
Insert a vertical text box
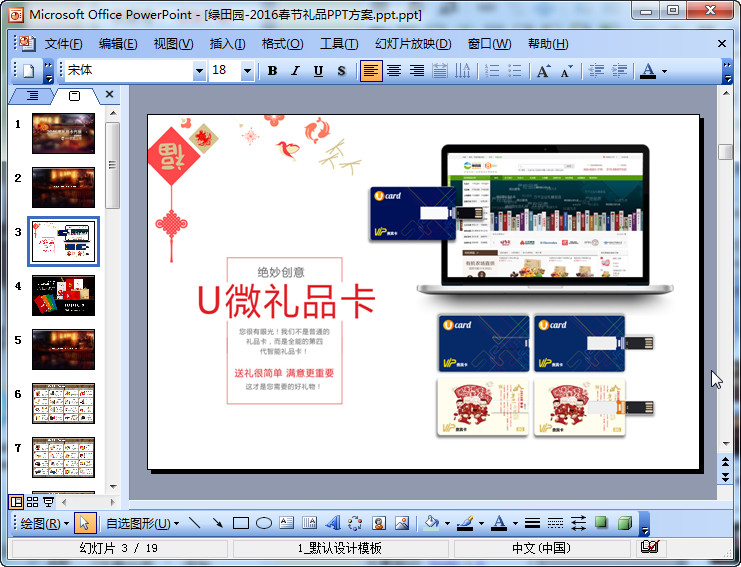310,523
